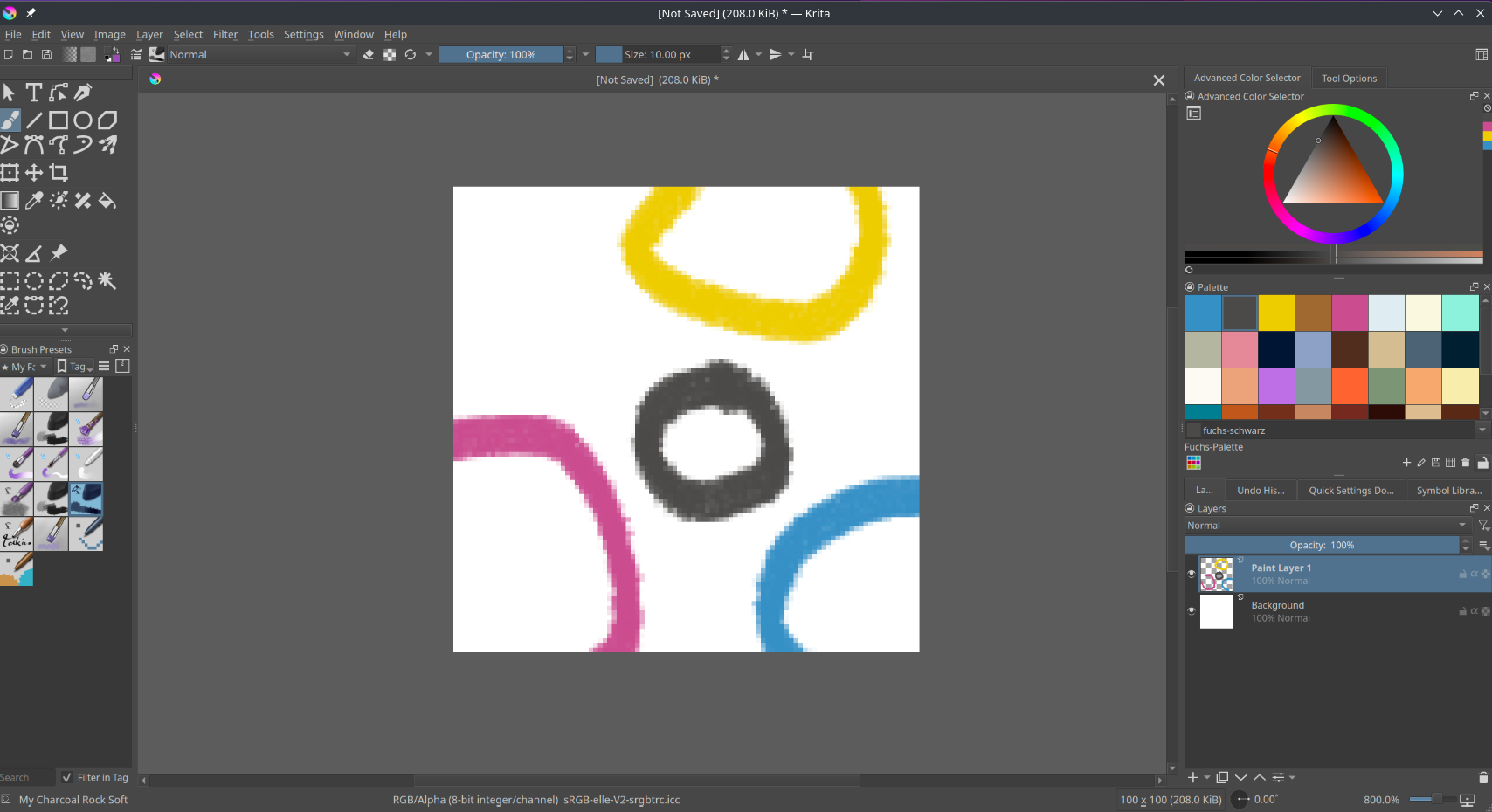Select the Crop tool
Screen dimensions: 1492x812
tap(59, 173)
